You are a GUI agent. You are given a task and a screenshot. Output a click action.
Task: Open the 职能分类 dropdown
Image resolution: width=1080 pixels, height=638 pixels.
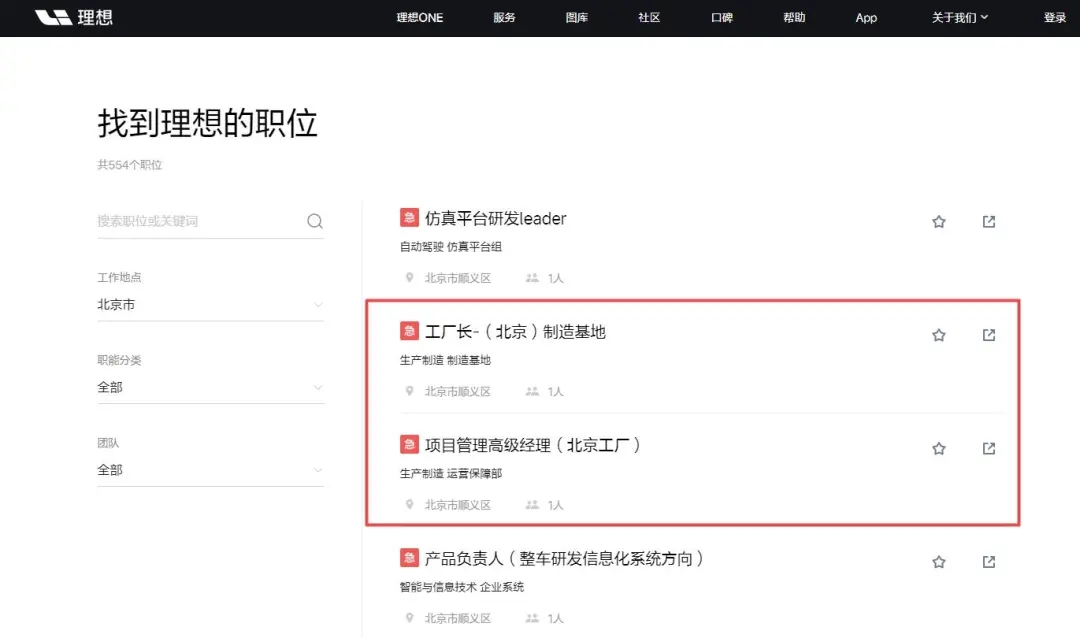tap(210, 387)
